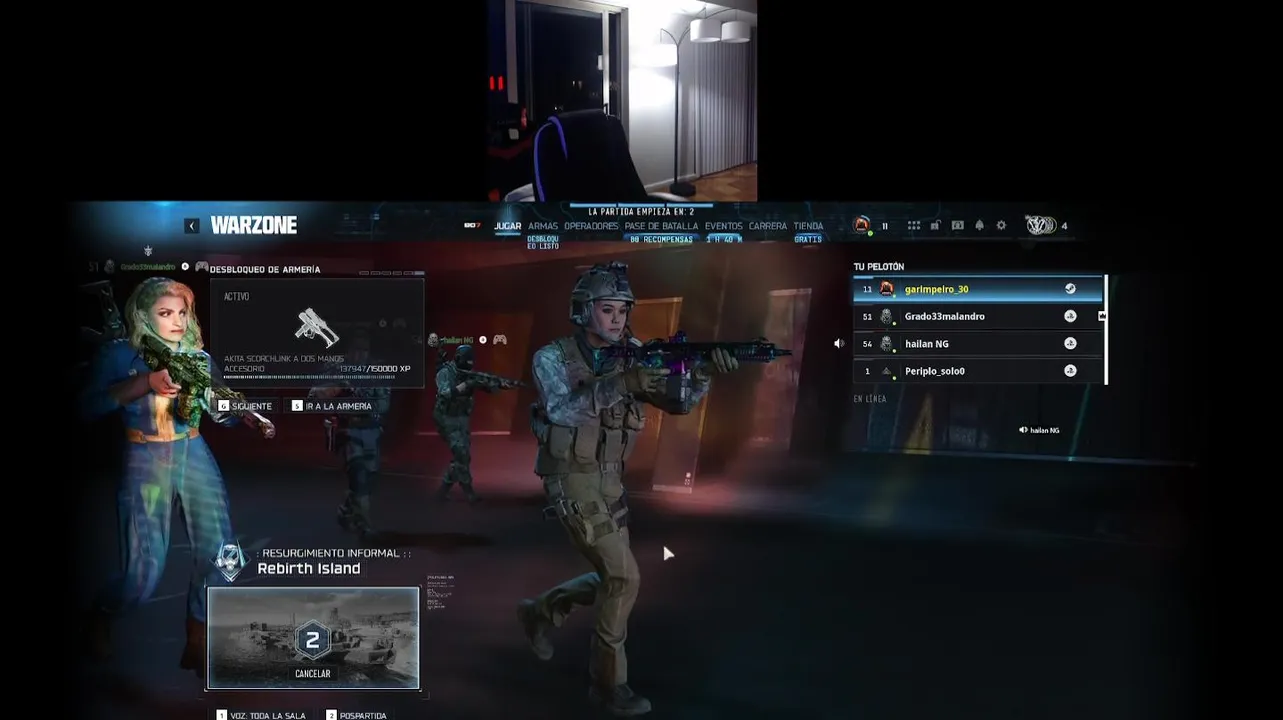Click IR A LA ARMERÍA button
The width and height of the screenshot is (1283, 720).
(332, 406)
